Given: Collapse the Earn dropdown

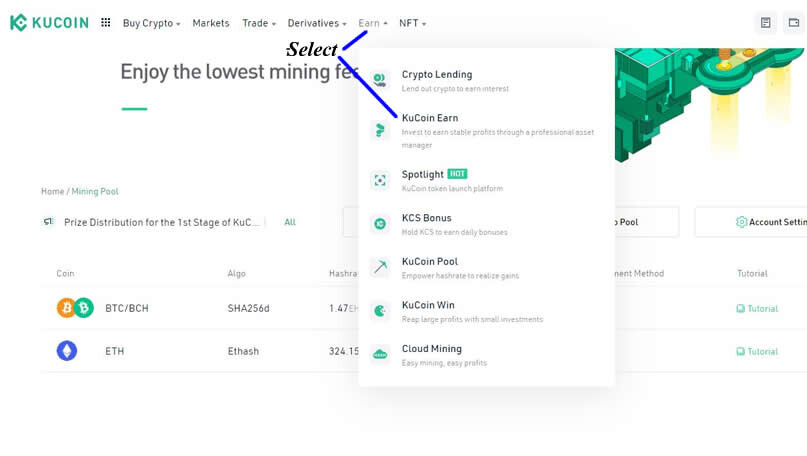Looking at the screenshot, I should click(373, 23).
